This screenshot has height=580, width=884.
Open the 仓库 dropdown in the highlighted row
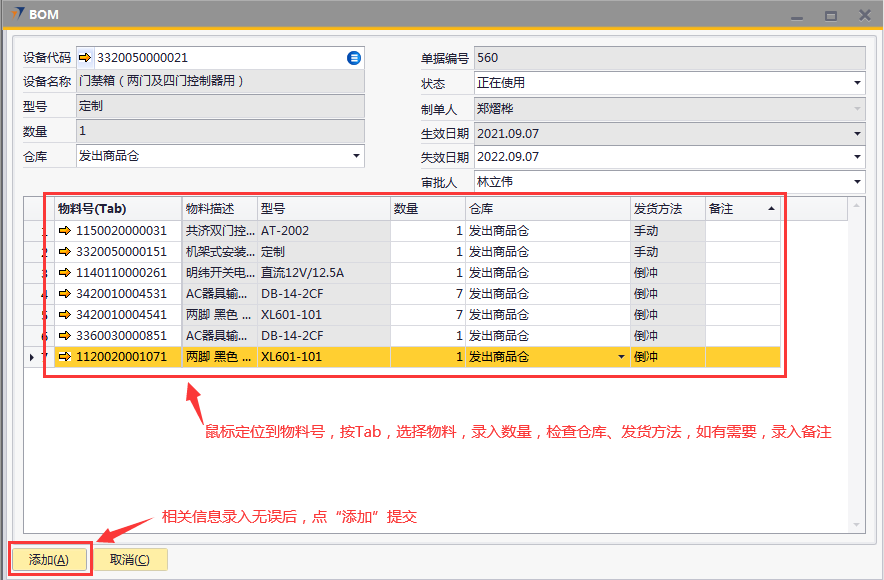[621, 357]
